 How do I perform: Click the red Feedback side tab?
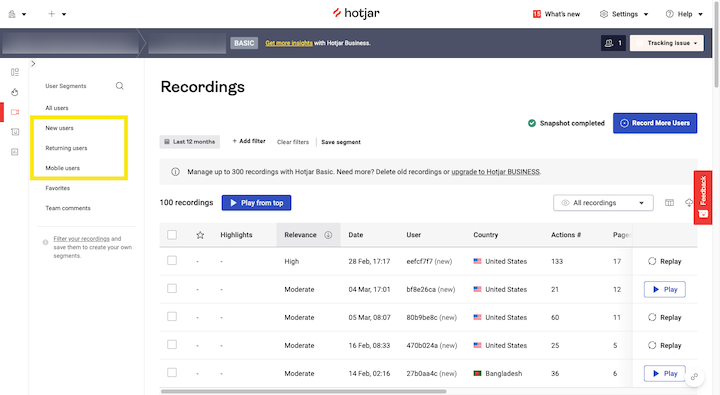point(703,198)
